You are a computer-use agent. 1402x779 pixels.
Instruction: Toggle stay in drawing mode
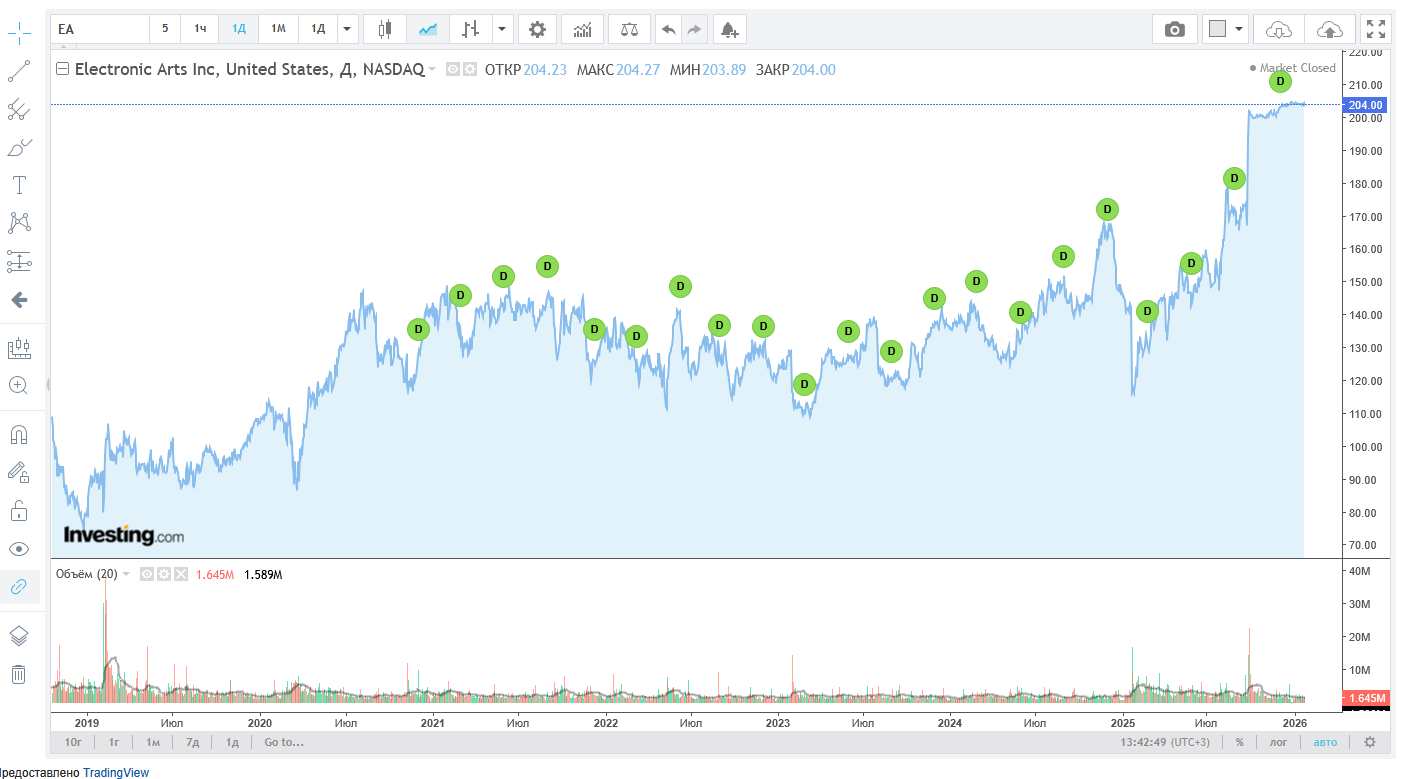19,473
